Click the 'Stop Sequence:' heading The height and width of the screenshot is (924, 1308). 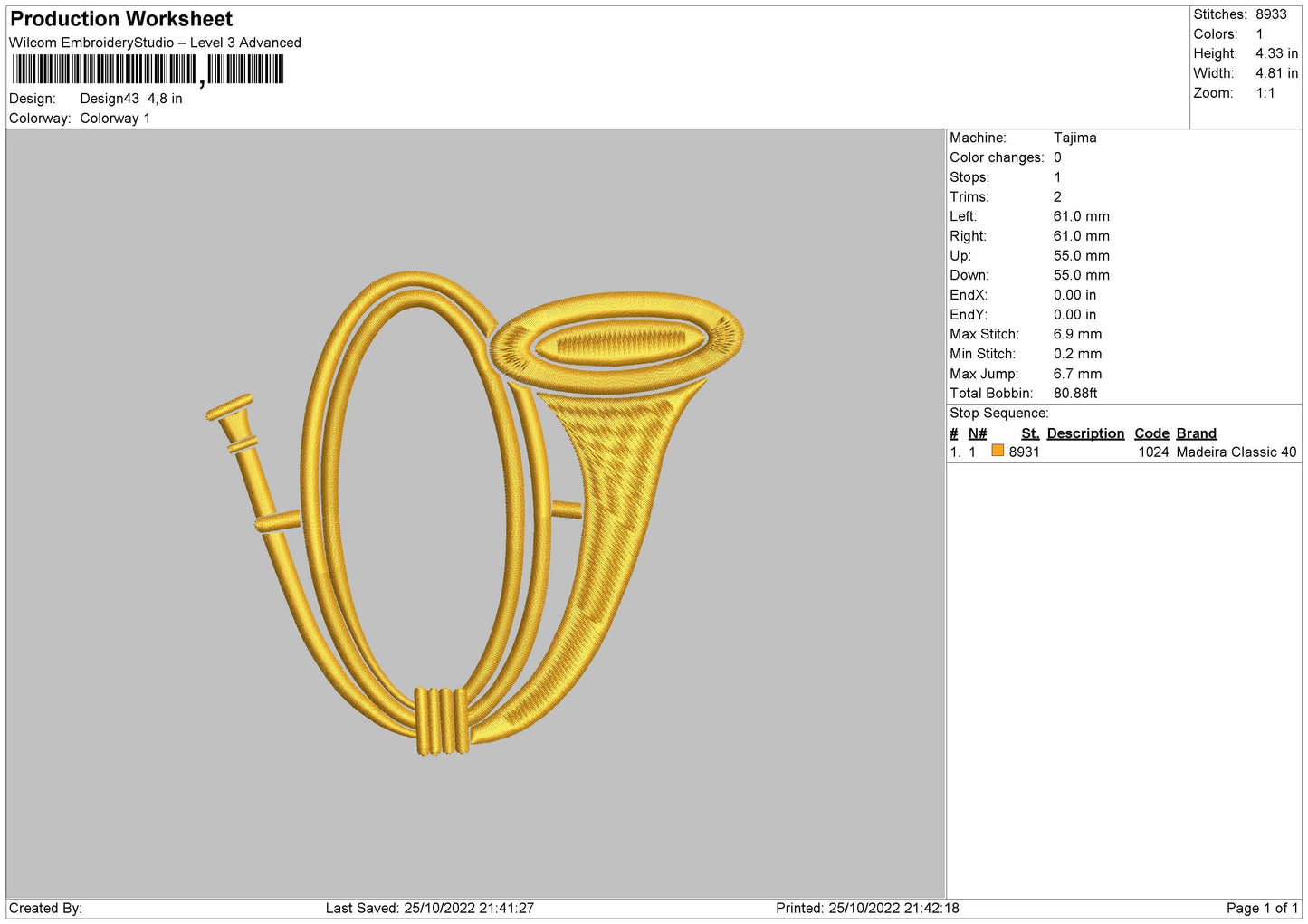click(998, 414)
